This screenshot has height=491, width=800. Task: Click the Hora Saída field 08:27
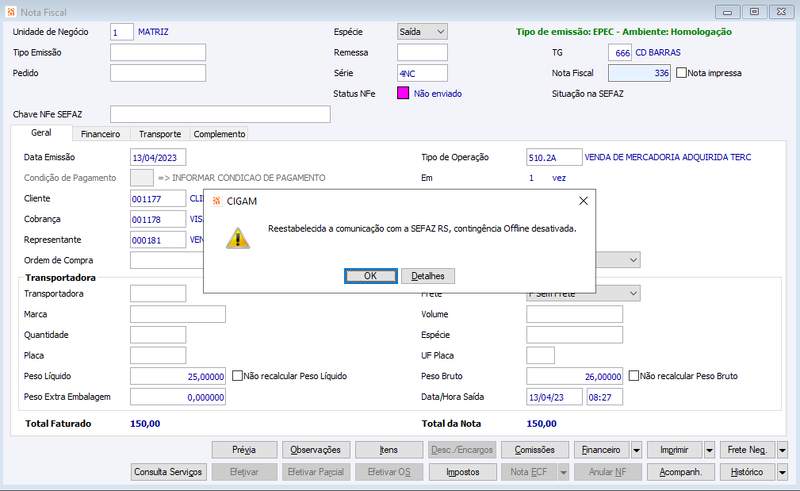coord(605,397)
